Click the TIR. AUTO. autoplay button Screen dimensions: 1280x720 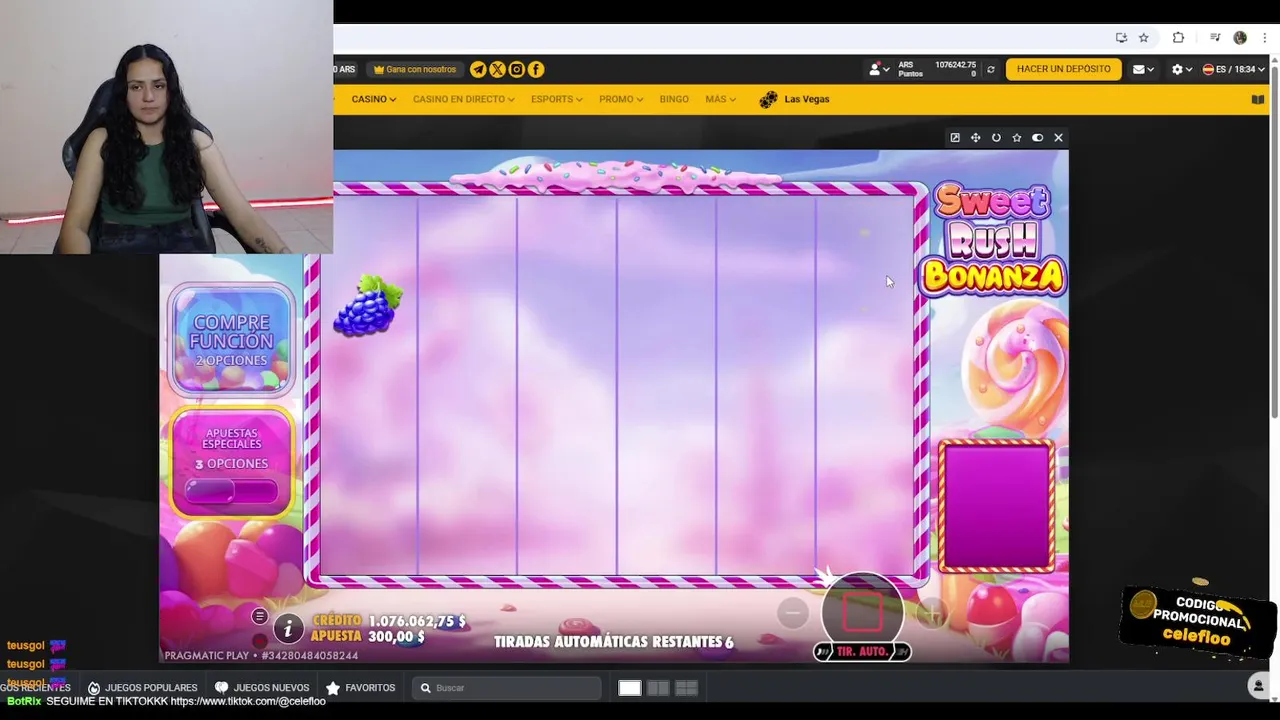862,651
